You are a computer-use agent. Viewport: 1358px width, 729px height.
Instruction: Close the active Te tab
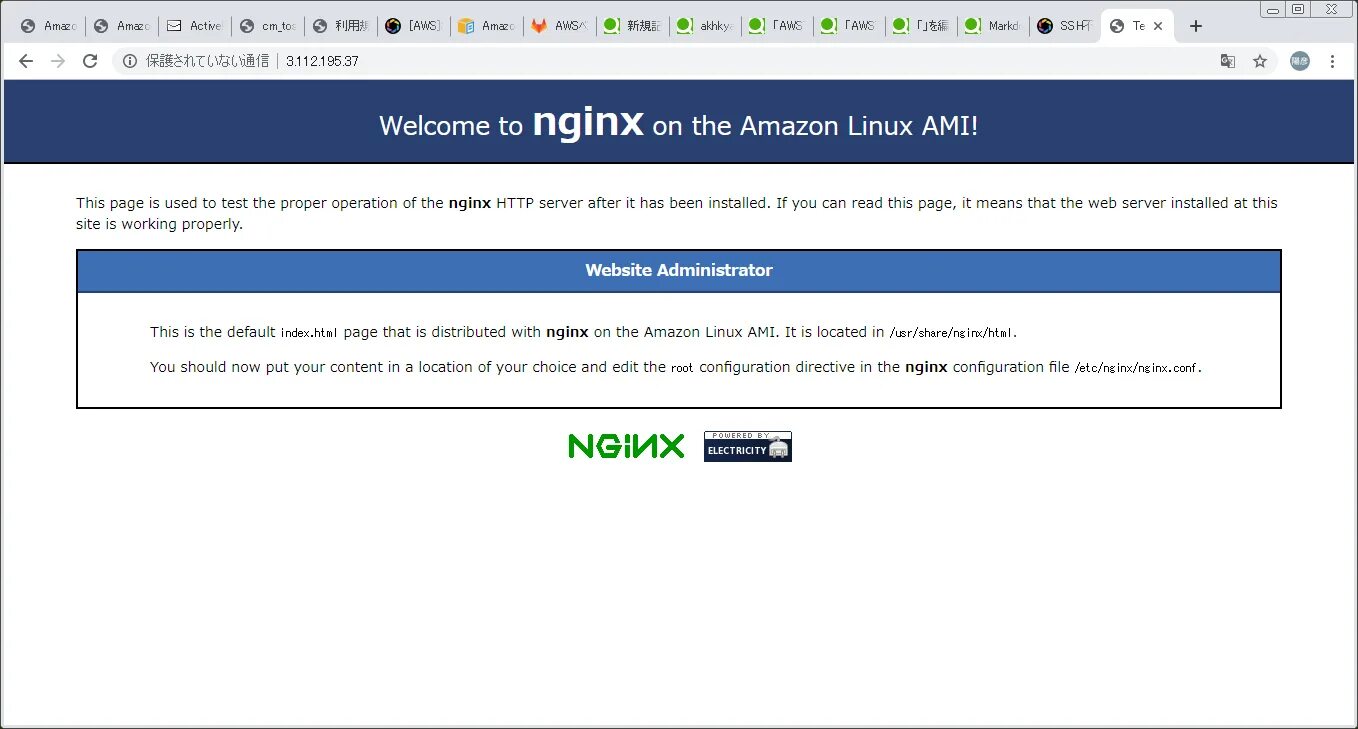(x=1158, y=26)
